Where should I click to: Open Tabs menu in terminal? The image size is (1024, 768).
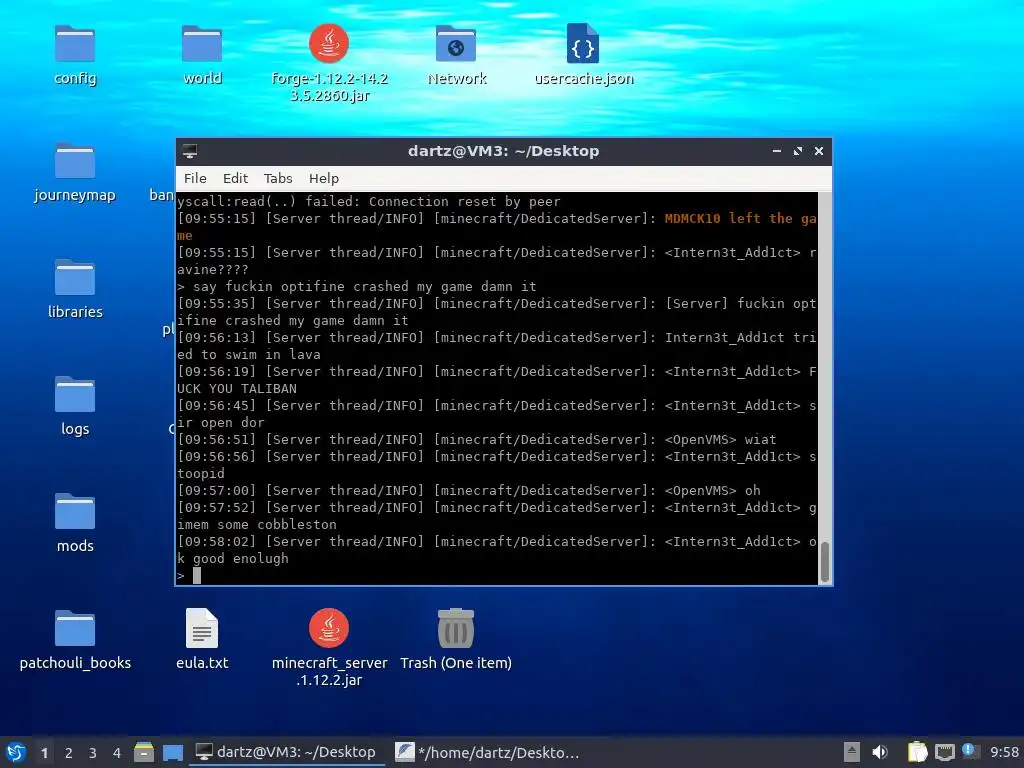(278, 178)
